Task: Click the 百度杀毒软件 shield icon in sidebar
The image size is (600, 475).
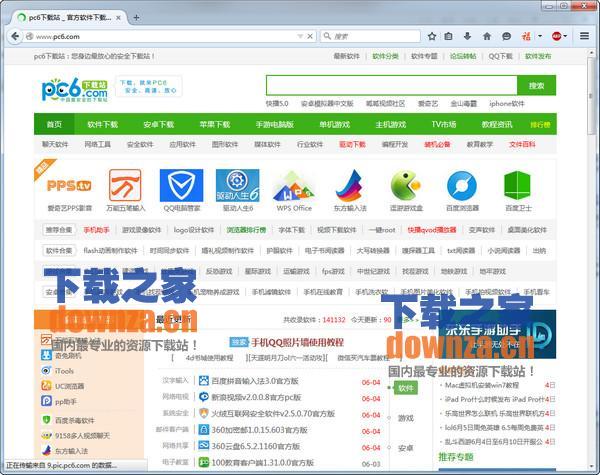Action: click(46, 420)
